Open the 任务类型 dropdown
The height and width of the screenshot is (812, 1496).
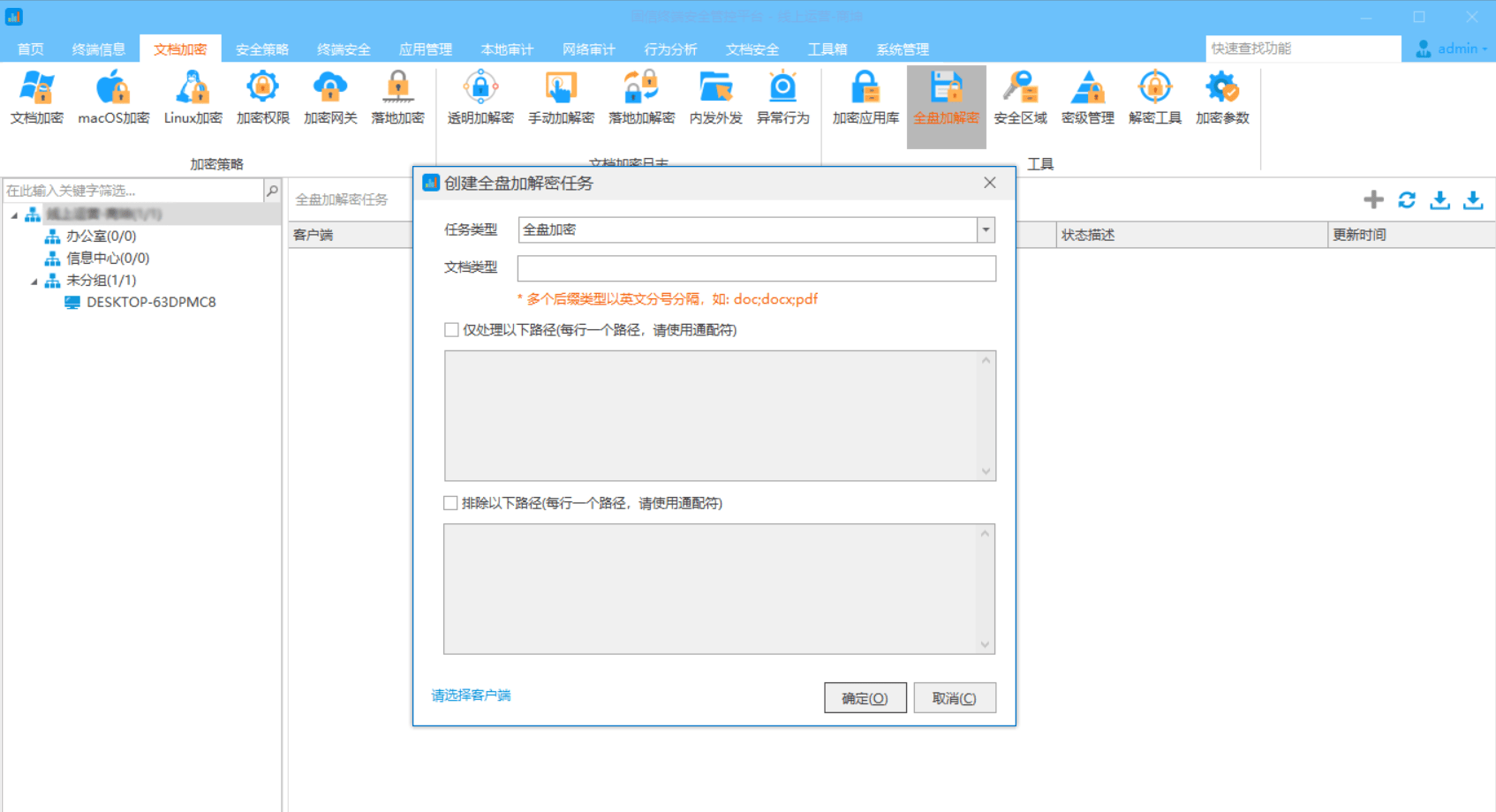tap(984, 229)
